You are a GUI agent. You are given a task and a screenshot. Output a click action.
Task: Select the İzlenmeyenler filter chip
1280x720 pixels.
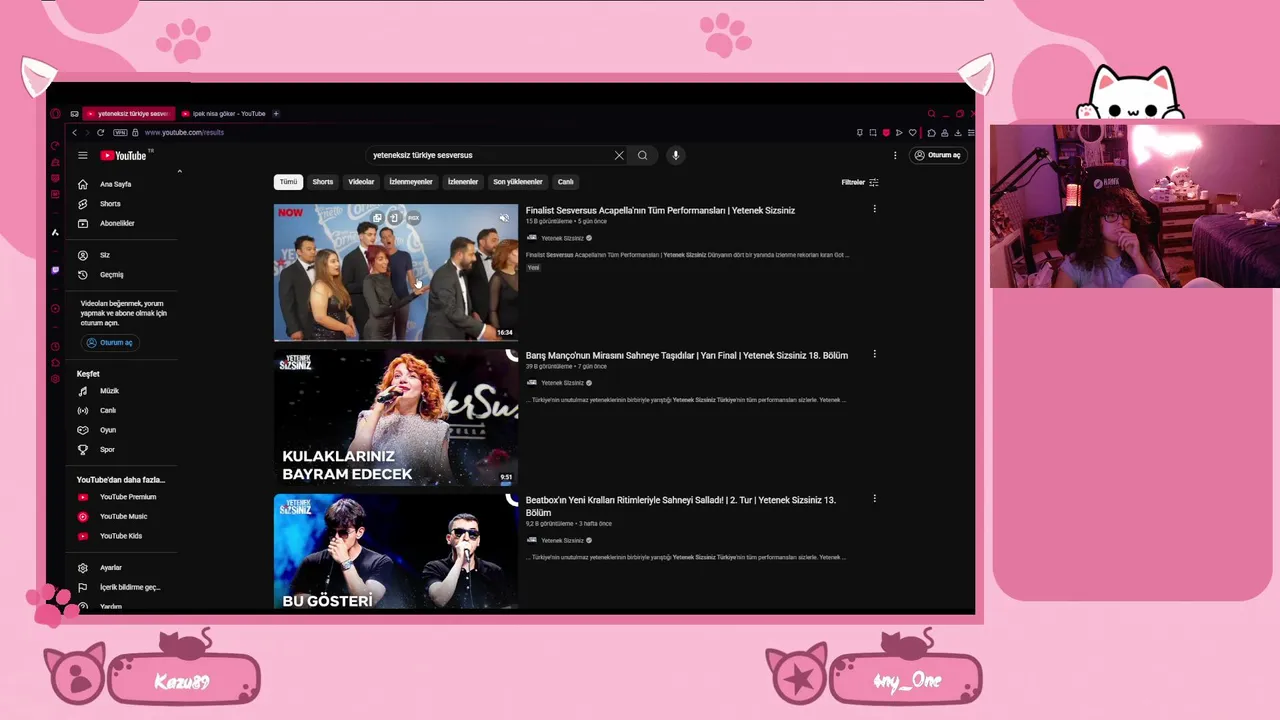point(411,182)
